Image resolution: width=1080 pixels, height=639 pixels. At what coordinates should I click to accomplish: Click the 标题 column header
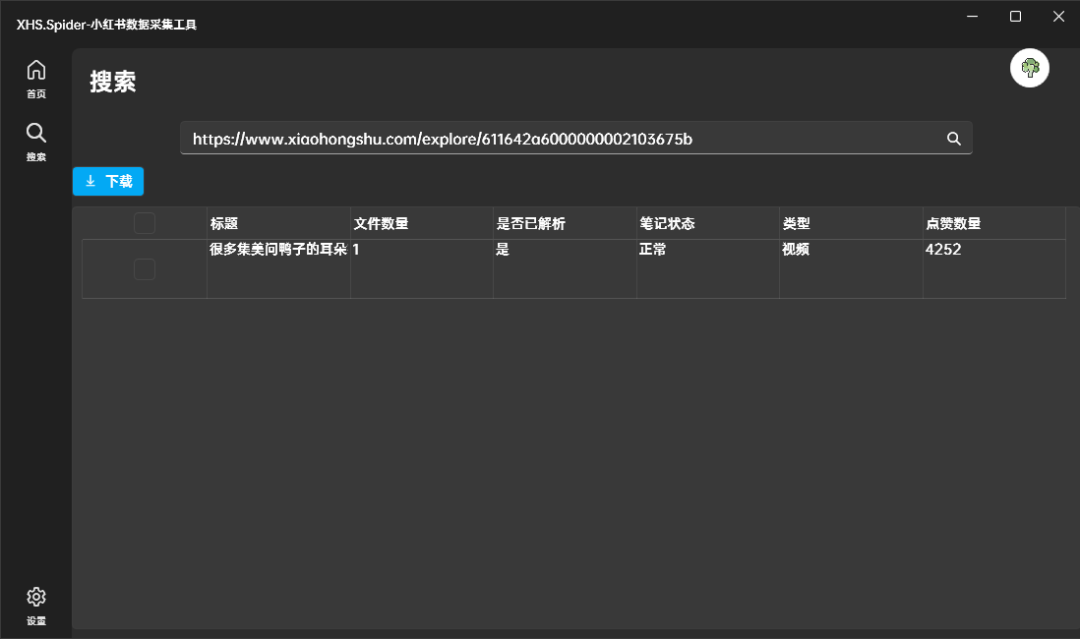(278, 223)
